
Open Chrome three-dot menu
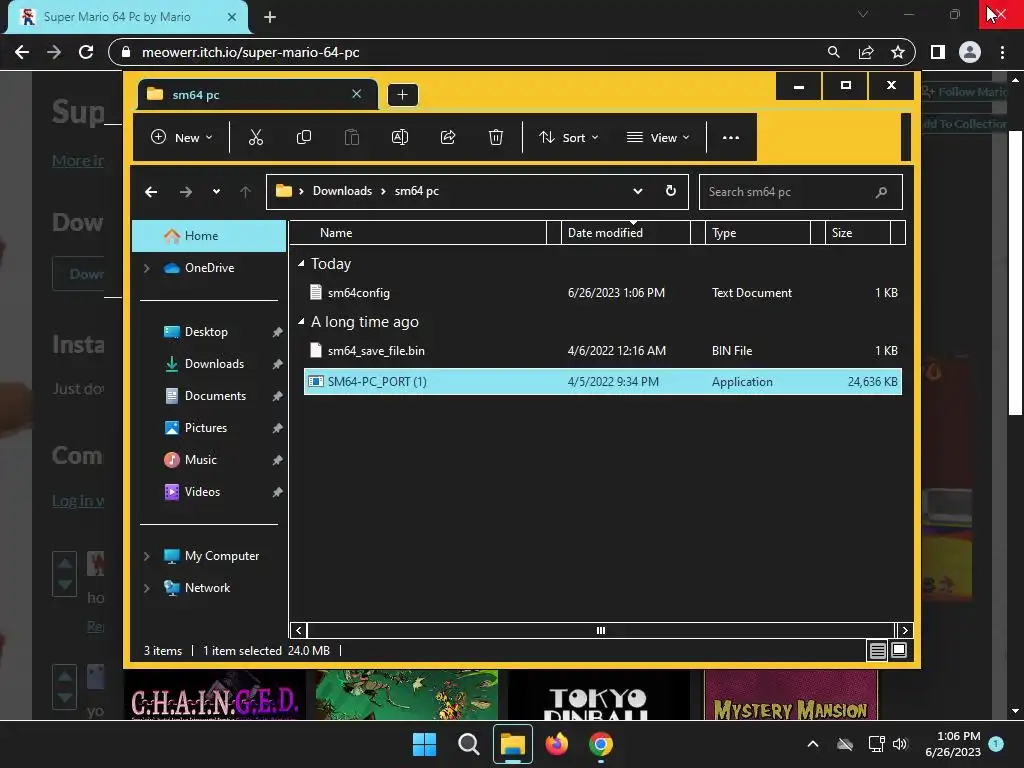coord(1002,52)
